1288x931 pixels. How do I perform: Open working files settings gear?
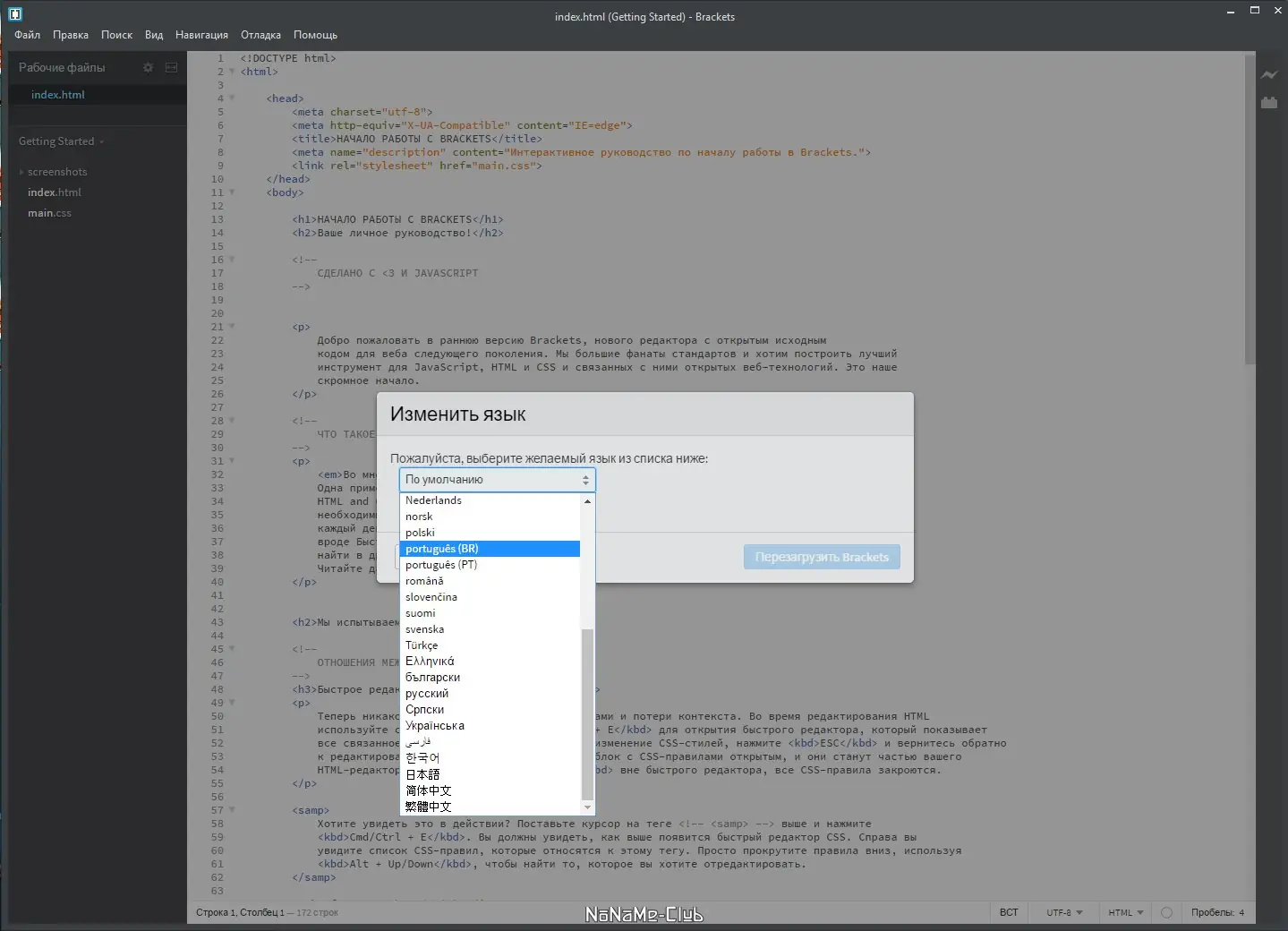pos(148,67)
